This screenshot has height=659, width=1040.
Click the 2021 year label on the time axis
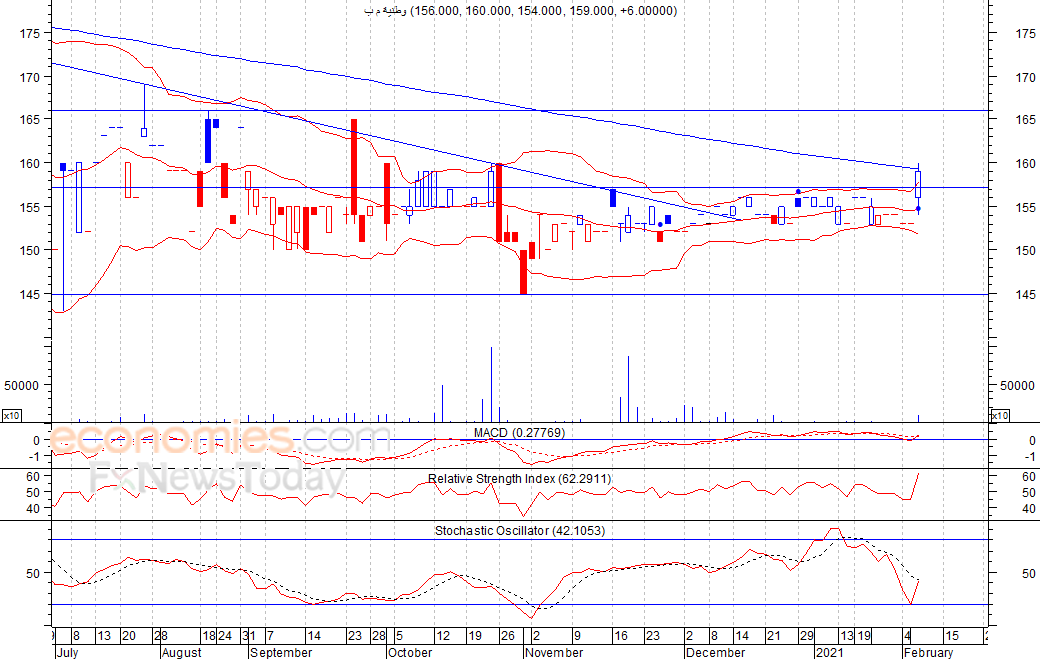click(x=830, y=652)
